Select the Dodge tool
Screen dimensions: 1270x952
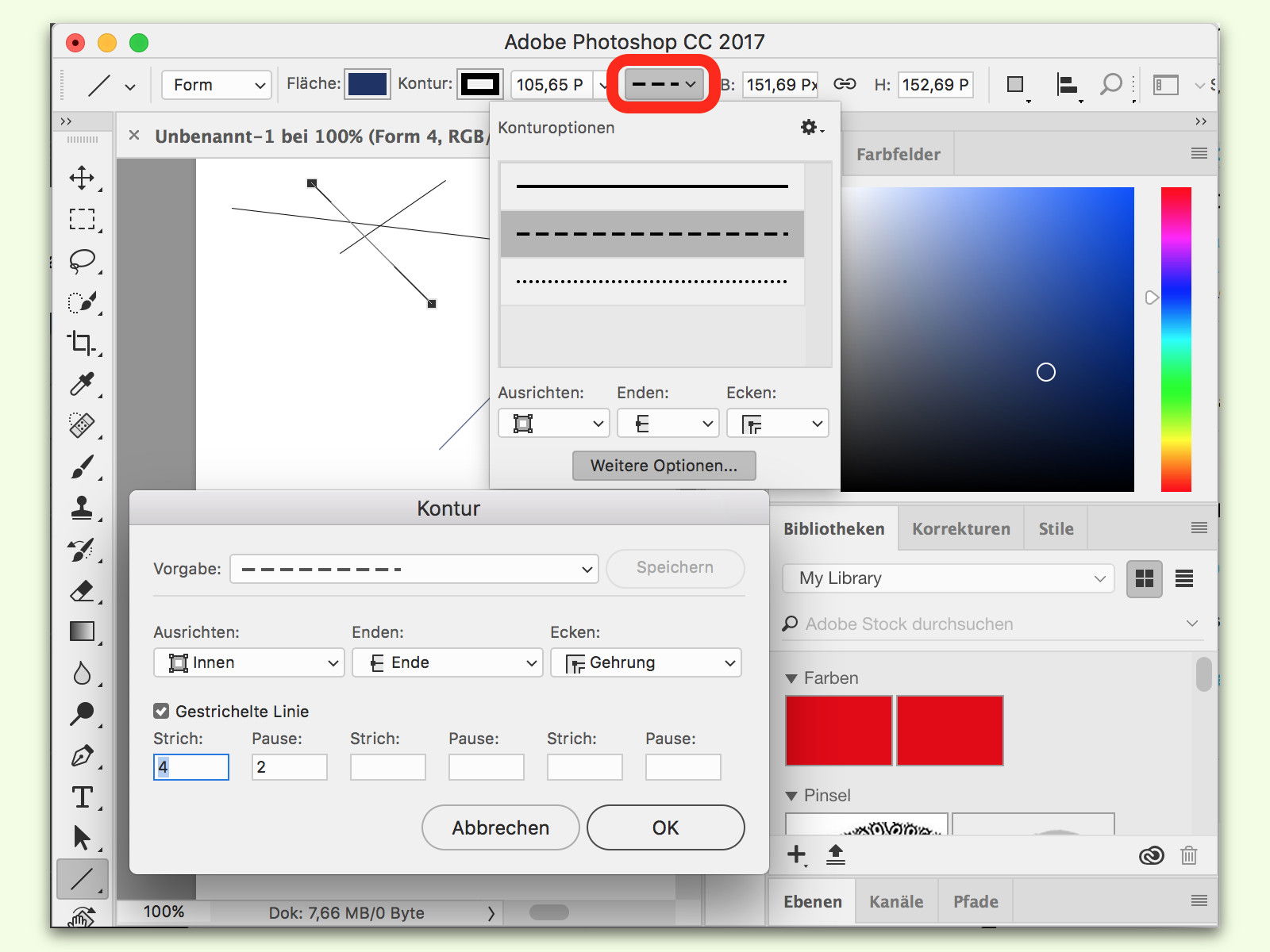pyautogui.click(x=82, y=714)
